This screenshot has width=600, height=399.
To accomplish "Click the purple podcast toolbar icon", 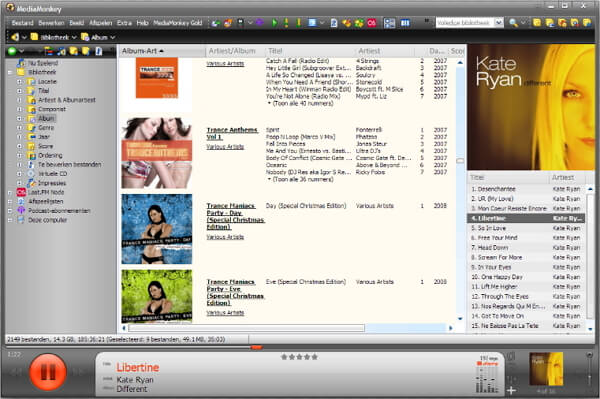I will coord(260,23).
